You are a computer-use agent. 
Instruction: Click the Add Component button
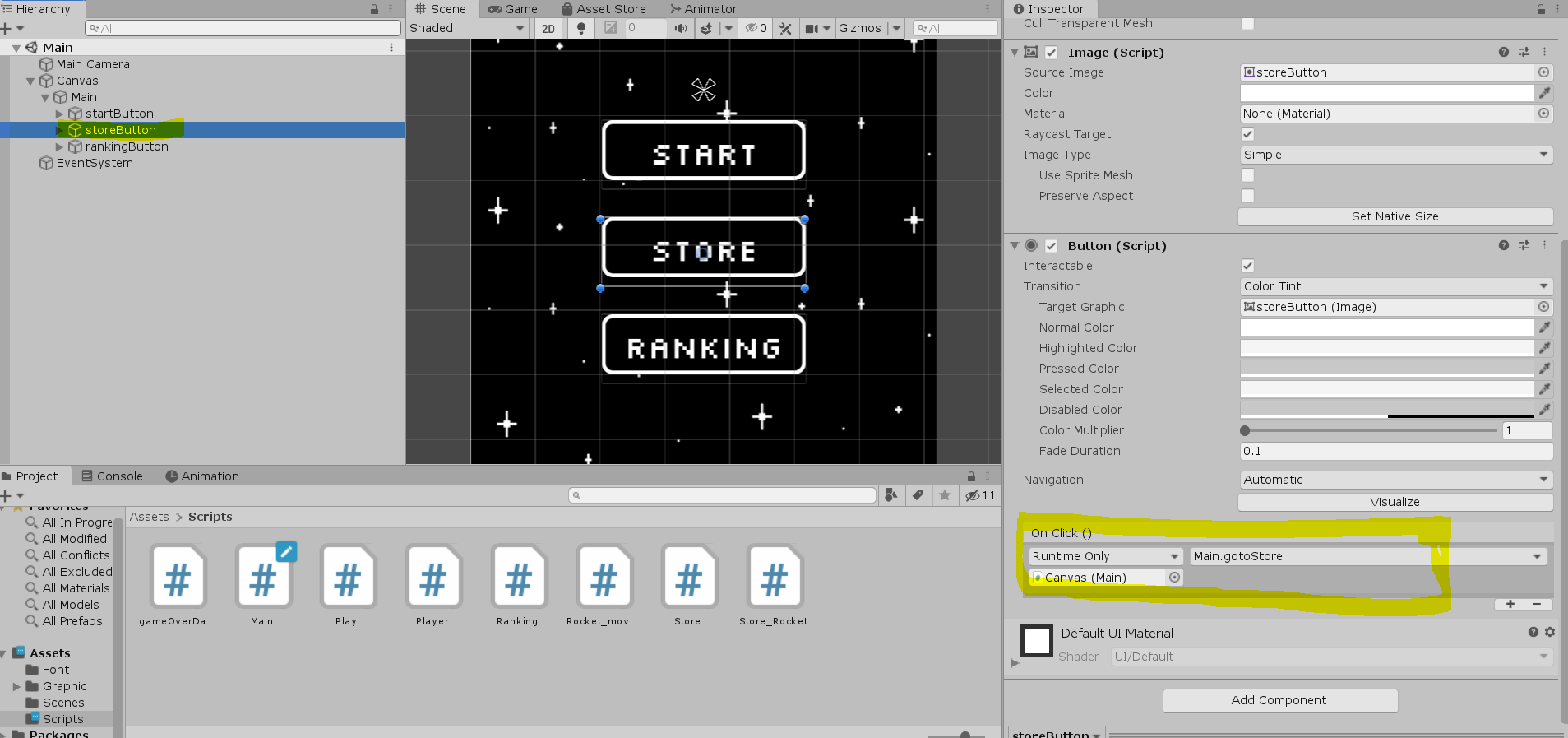coord(1279,700)
